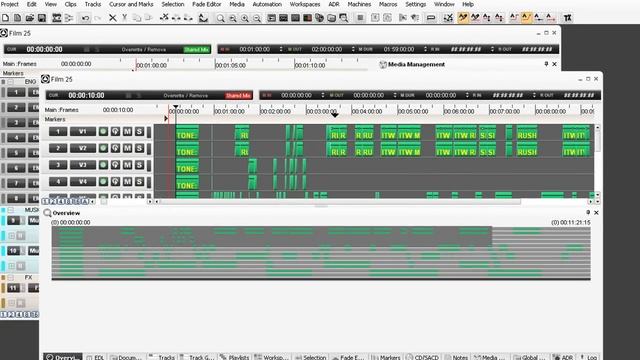The width and height of the screenshot is (640, 360).
Task: Pin the Overview panel with pushpin icon
Action: 588,213
